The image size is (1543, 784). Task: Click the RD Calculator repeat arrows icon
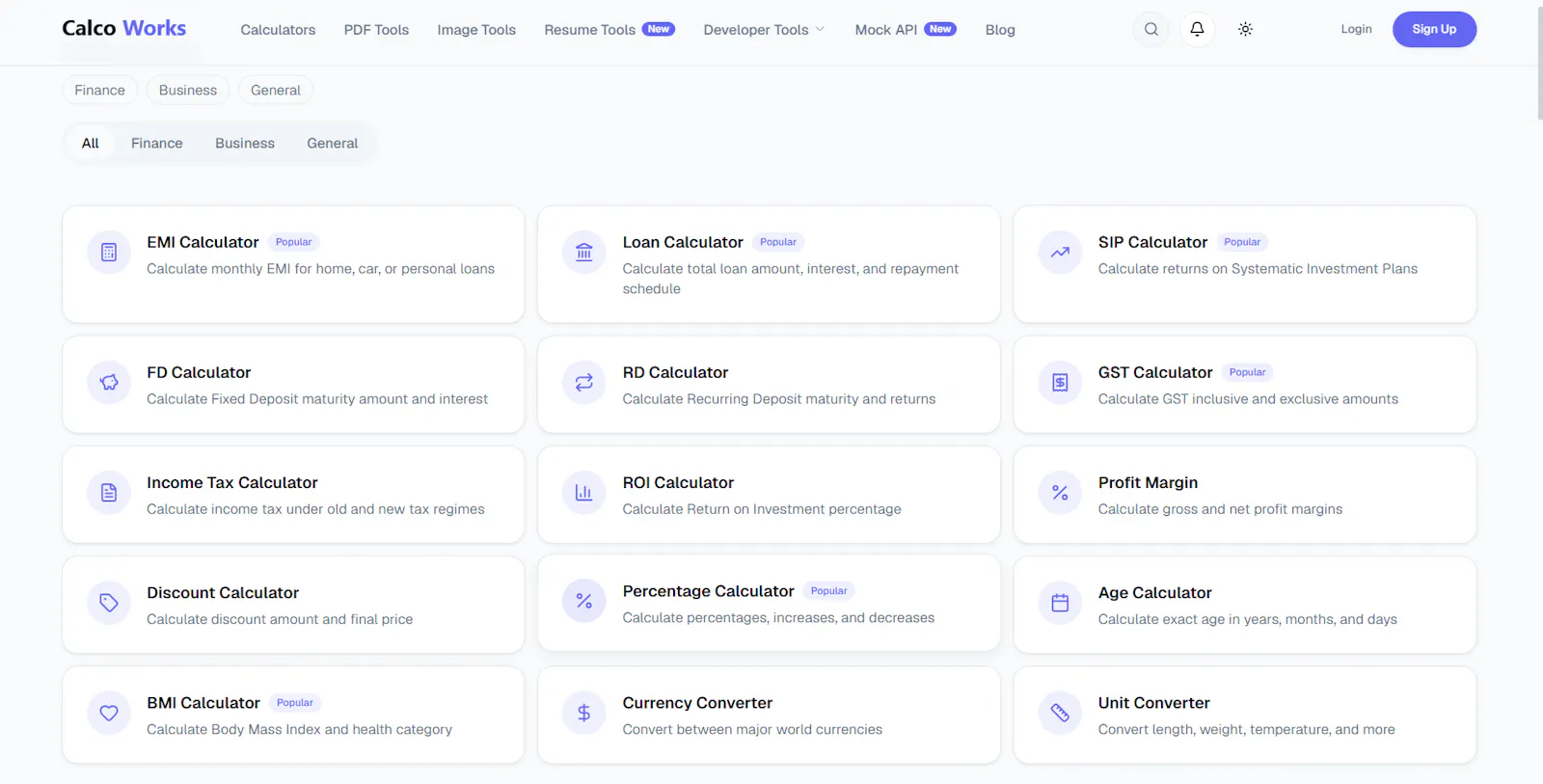coord(584,383)
